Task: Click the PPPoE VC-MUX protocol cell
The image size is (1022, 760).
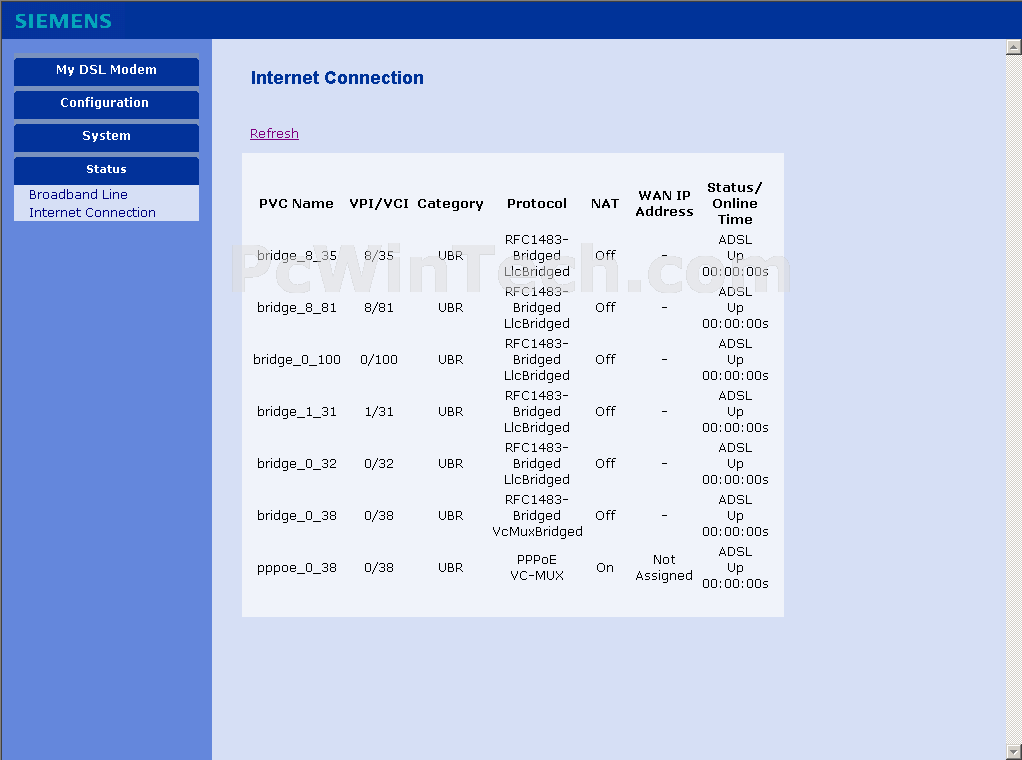Action: [x=537, y=568]
